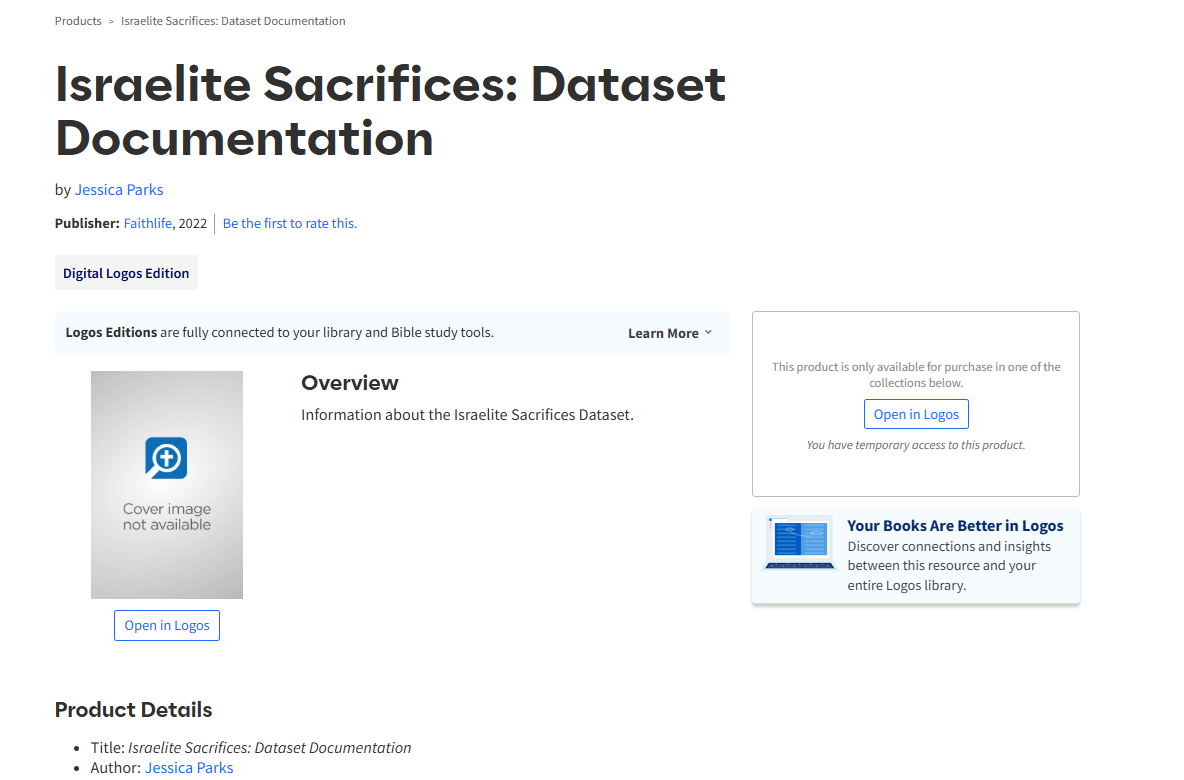
Task: Click Open in Logos below the cover image
Action: click(167, 625)
